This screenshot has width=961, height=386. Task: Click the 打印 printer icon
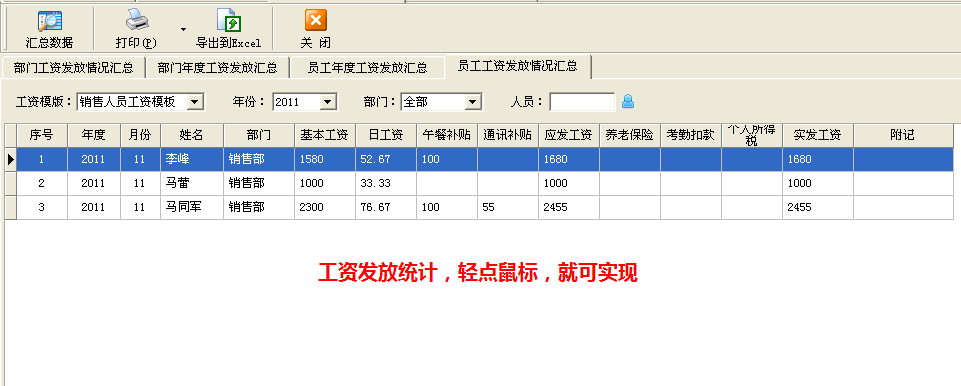[137, 21]
